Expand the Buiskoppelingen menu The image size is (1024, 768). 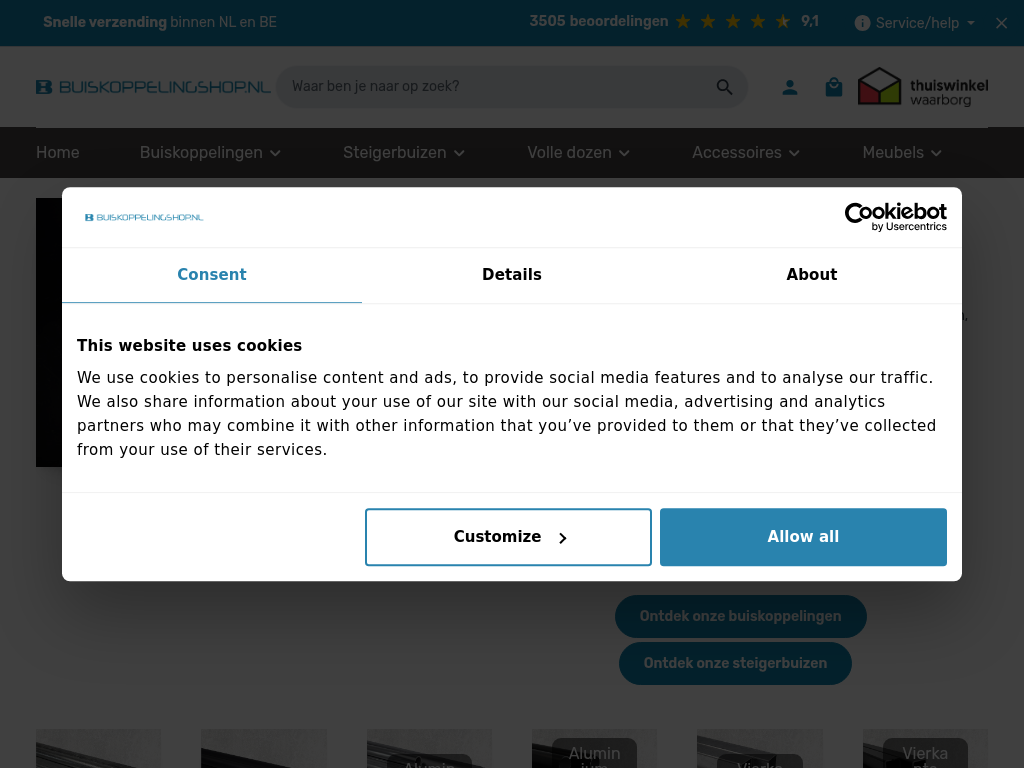click(x=210, y=152)
